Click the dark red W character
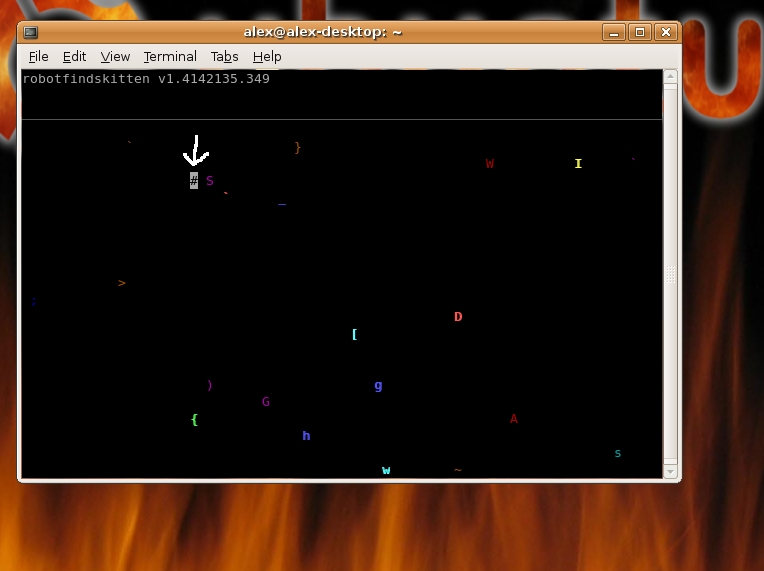 click(x=490, y=164)
